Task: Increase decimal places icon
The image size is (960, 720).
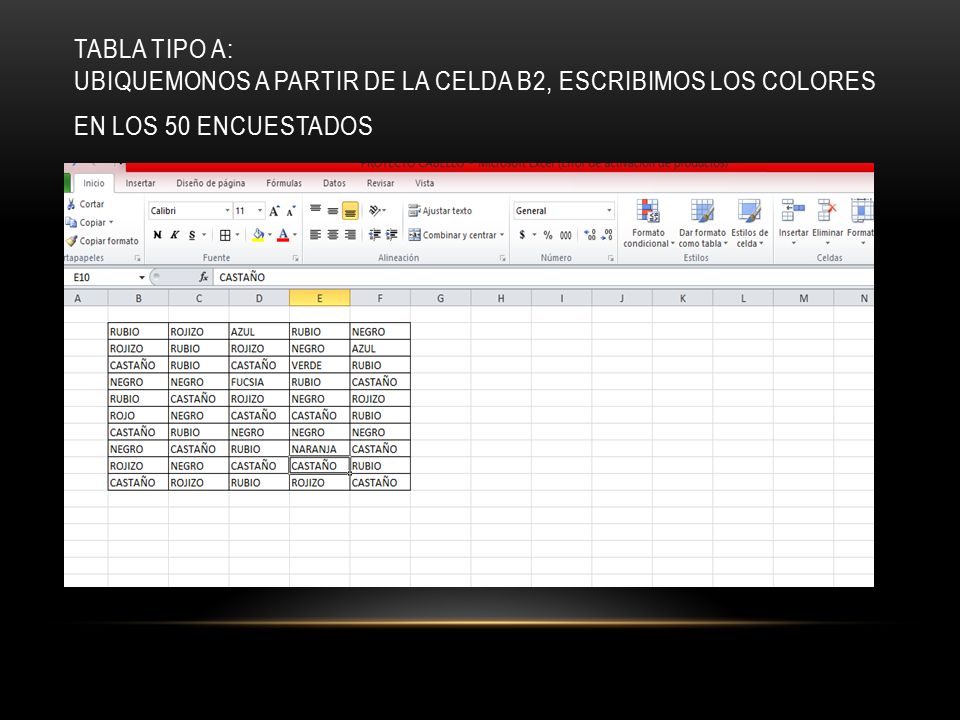Action: (590, 235)
